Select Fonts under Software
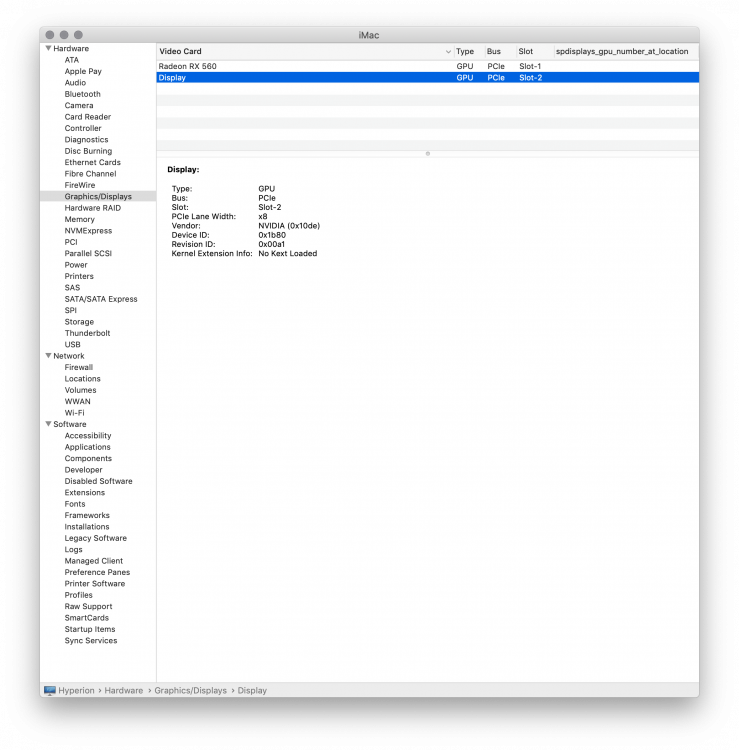 pyautogui.click(x=75, y=504)
